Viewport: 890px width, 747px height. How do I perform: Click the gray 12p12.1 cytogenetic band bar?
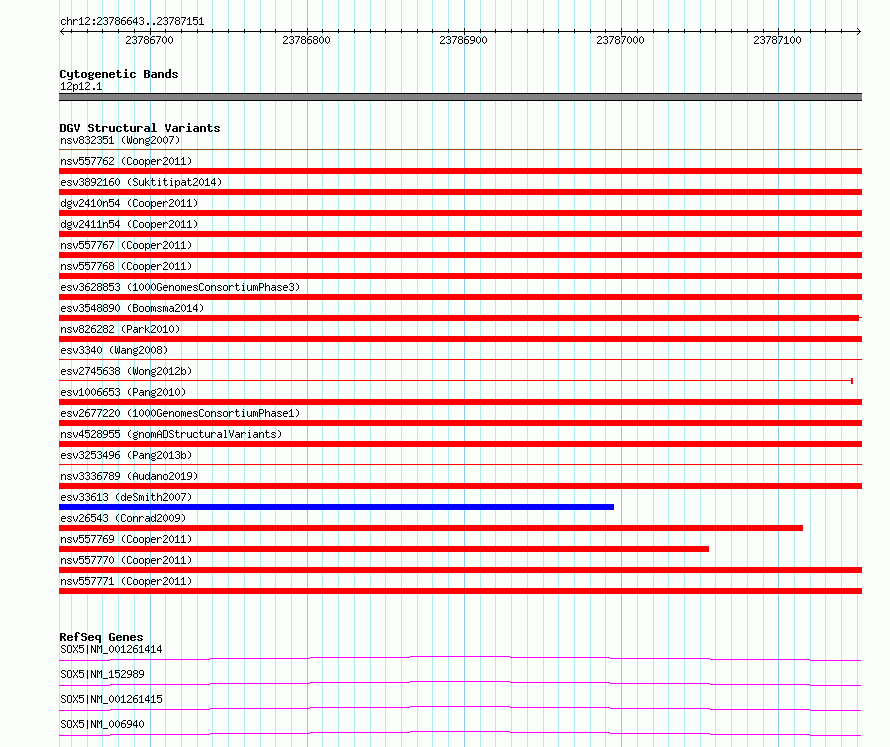(460, 97)
